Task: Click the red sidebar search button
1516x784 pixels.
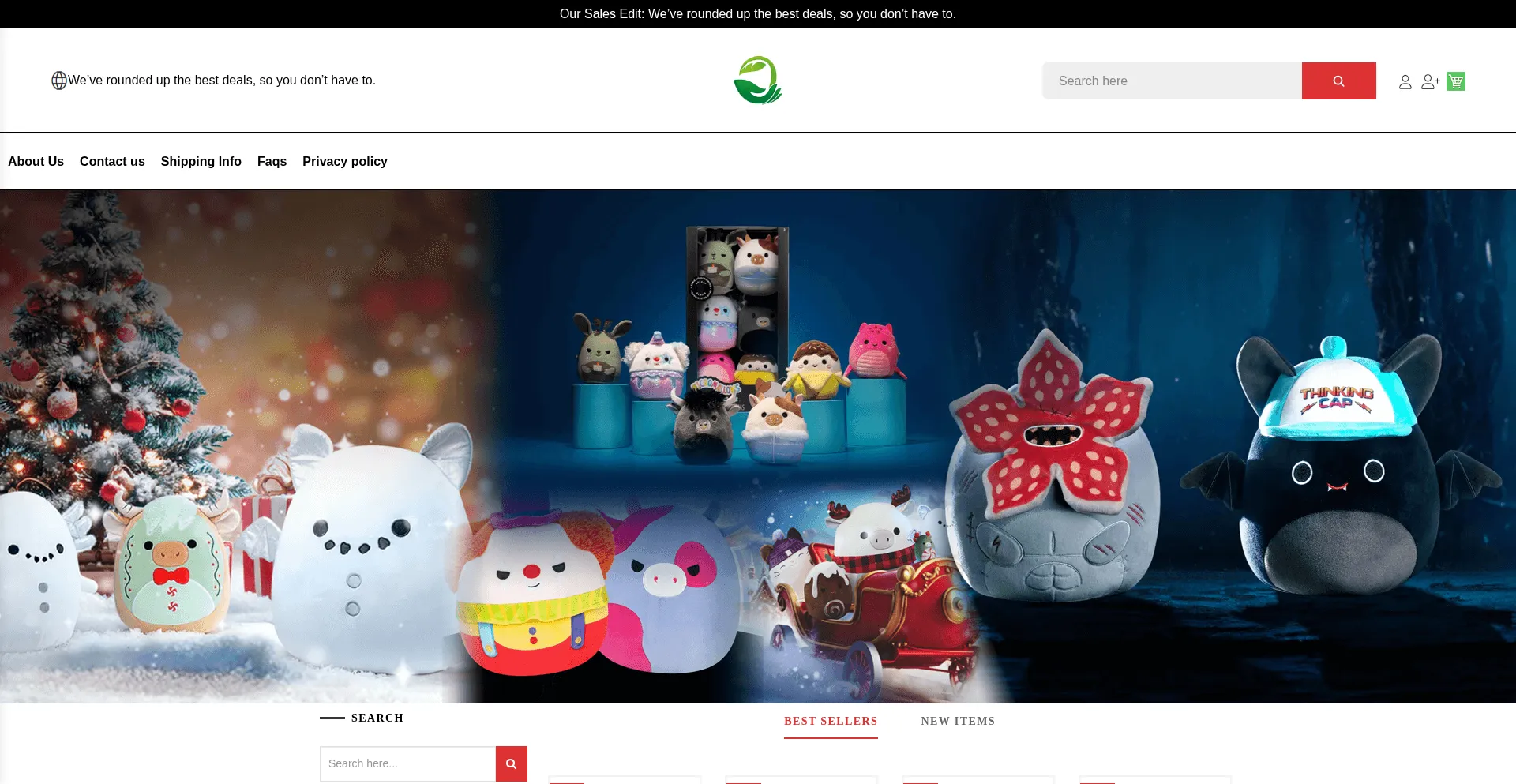Action: pyautogui.click(x=512, y=763)
